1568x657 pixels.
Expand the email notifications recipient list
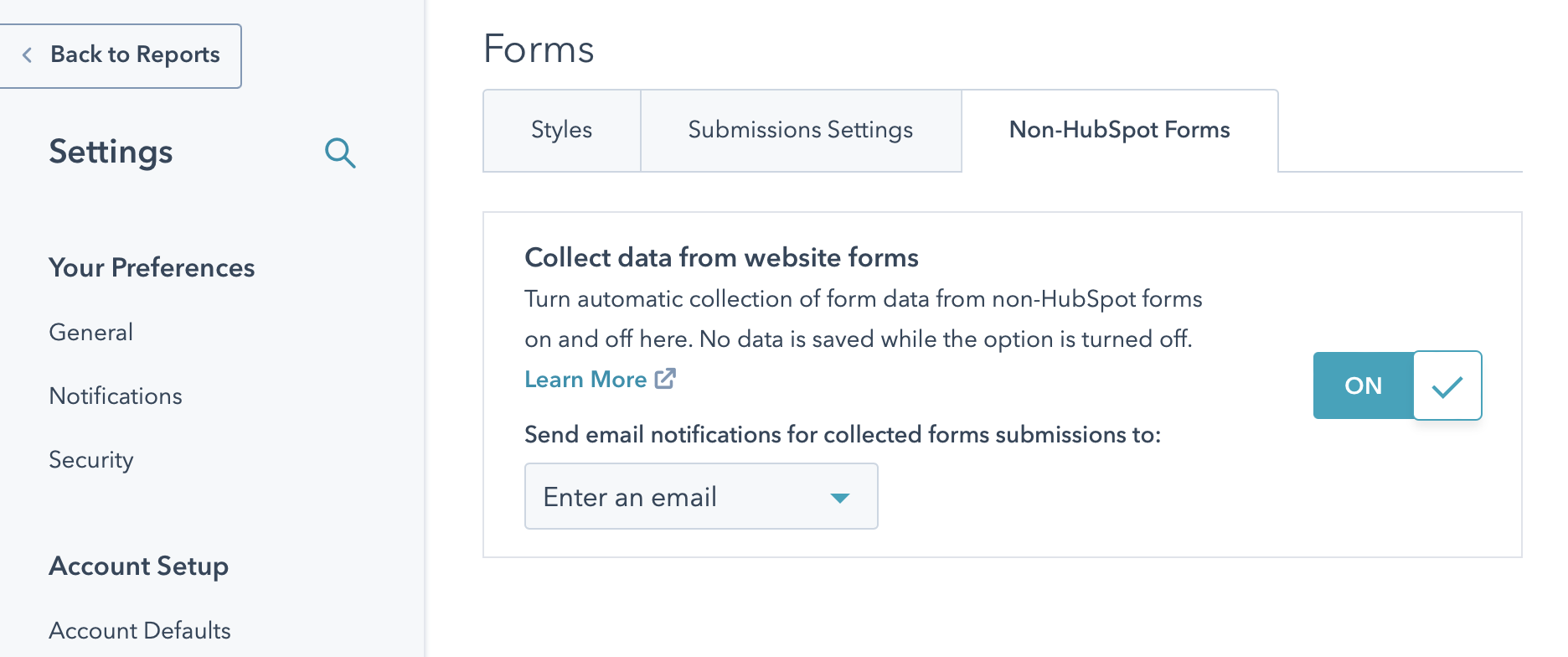point(701,496)
